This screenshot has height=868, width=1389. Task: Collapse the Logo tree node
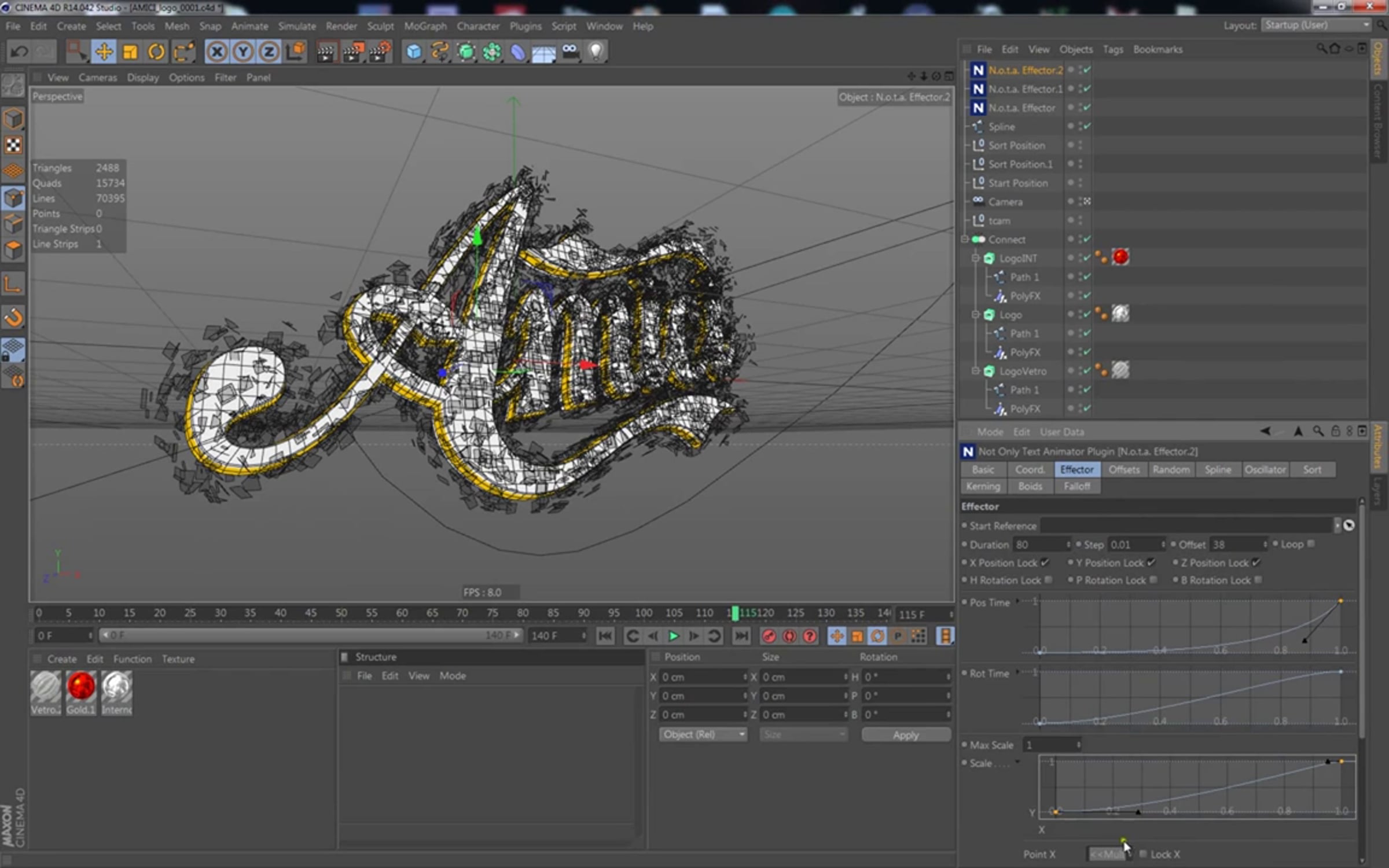point(976,314)
